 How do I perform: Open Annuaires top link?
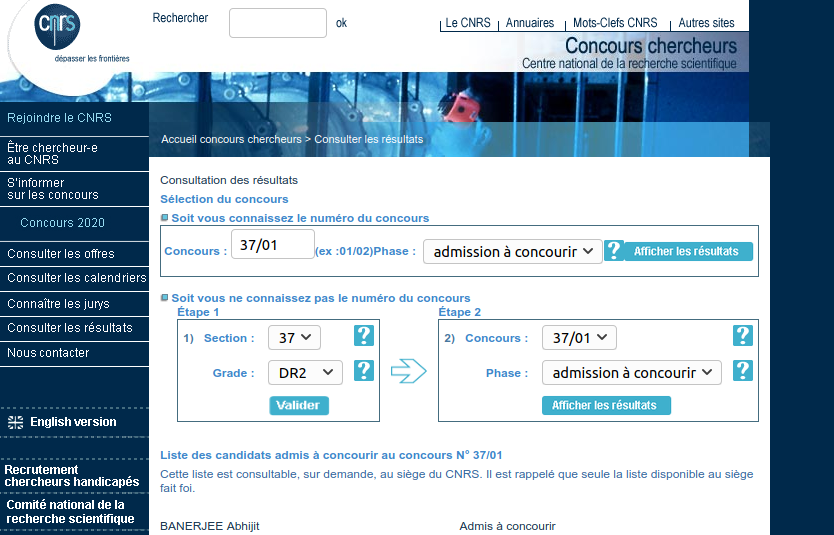[530, 23]
